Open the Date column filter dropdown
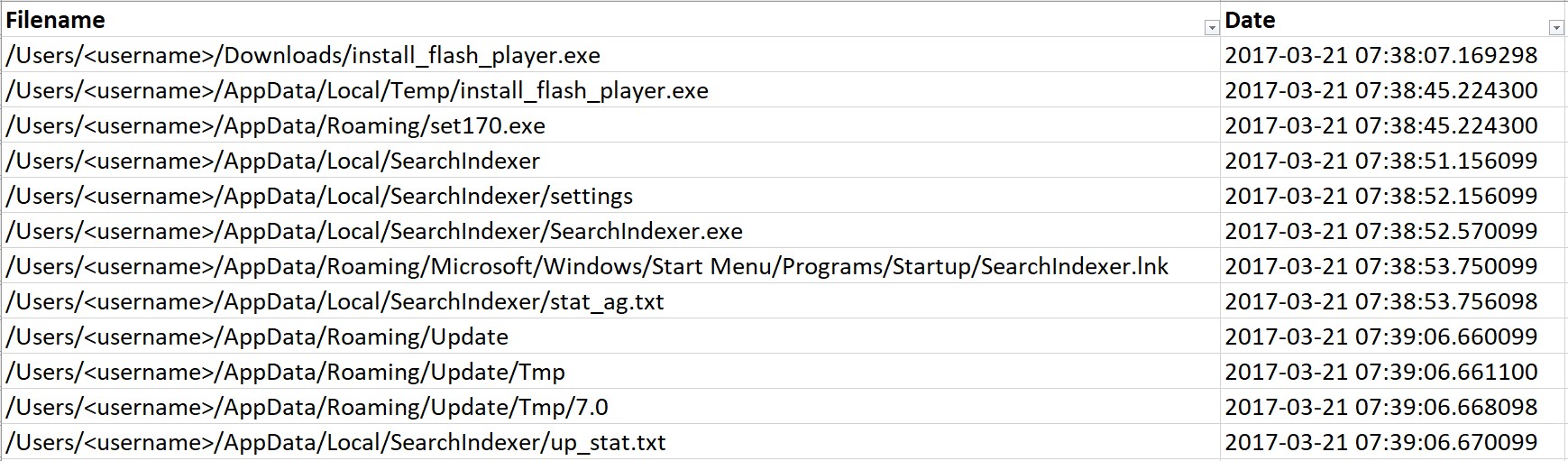Screen dimensions: 1568x461 [x=1556, y=29]
